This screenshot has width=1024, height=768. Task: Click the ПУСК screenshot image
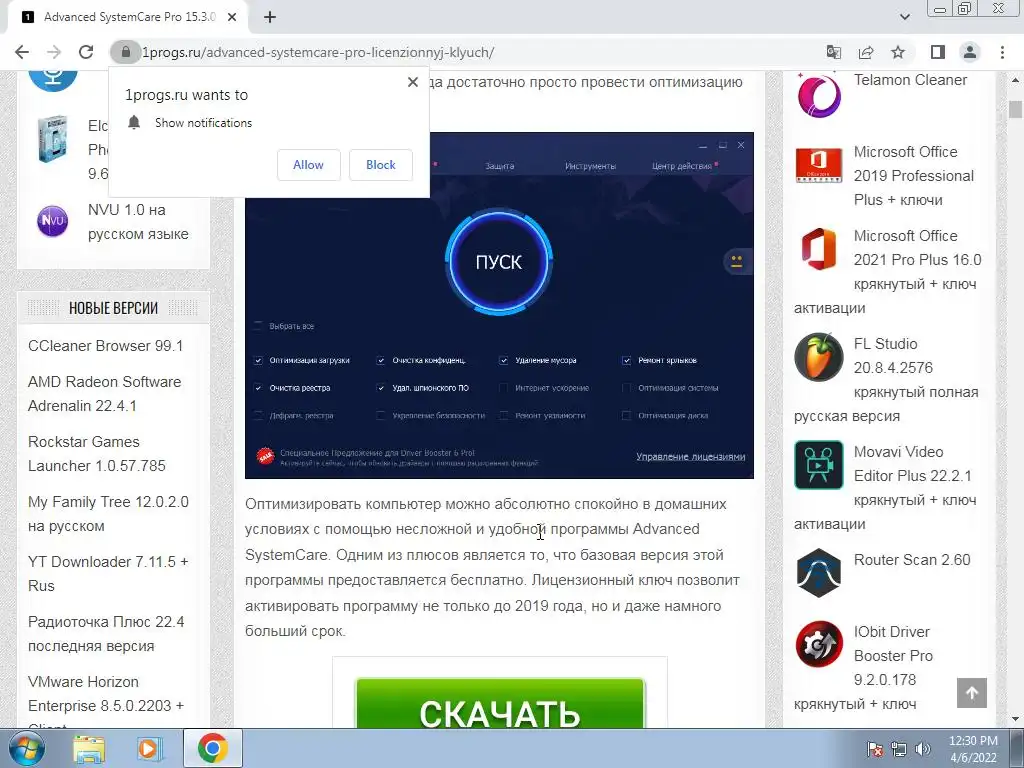499,306
